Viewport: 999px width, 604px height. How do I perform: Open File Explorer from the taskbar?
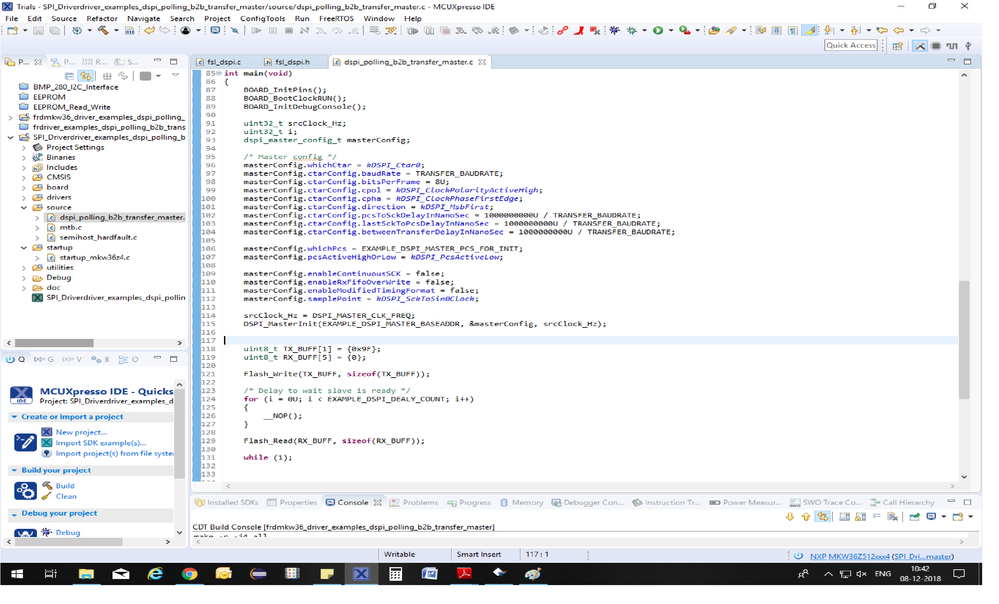pyautogui.click(x=86, y=574)
